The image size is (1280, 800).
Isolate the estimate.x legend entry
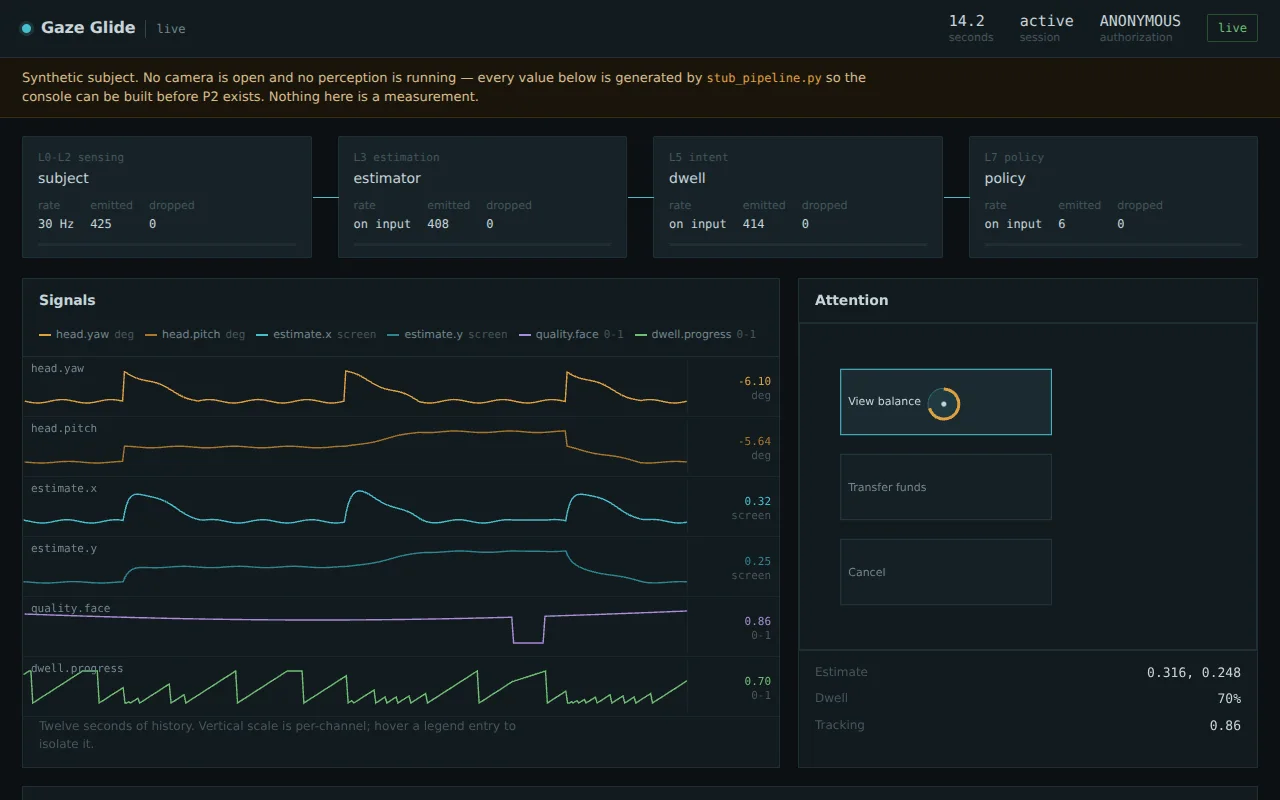click(x=316, y=334)
